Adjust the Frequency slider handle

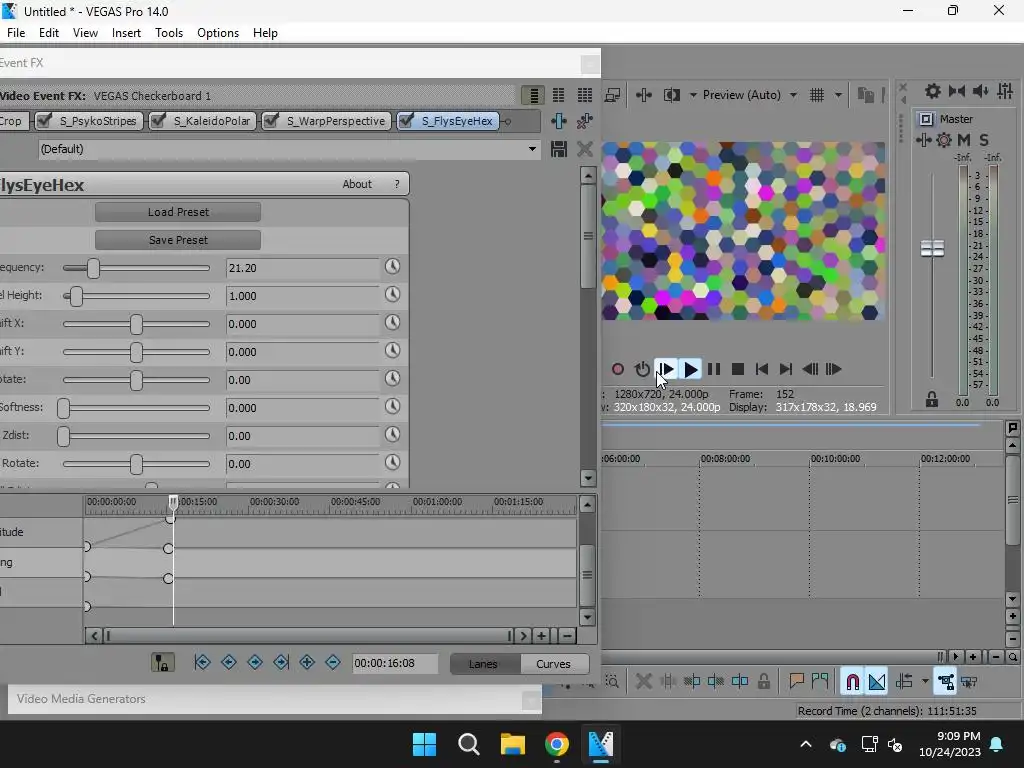point(93,268)
